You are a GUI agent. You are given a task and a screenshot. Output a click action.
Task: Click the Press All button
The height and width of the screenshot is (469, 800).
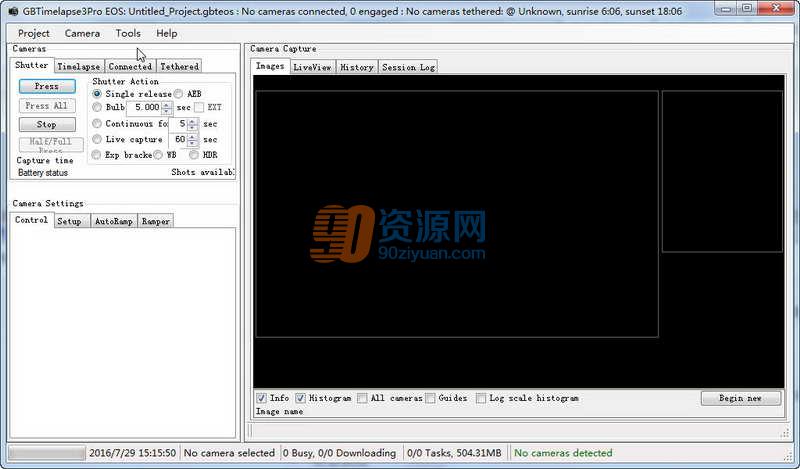click(47, 106)
